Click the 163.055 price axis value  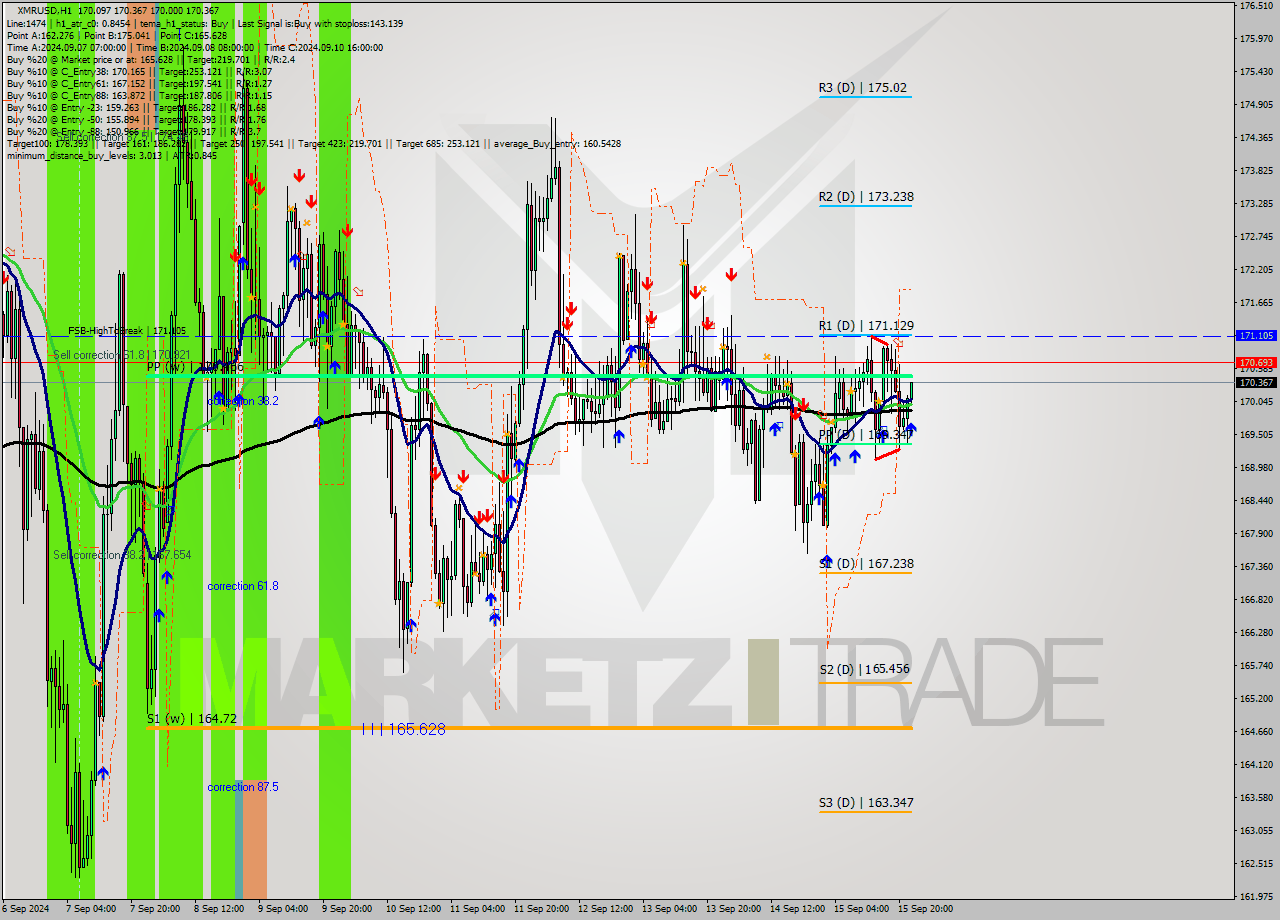(x=1255, y=831)
